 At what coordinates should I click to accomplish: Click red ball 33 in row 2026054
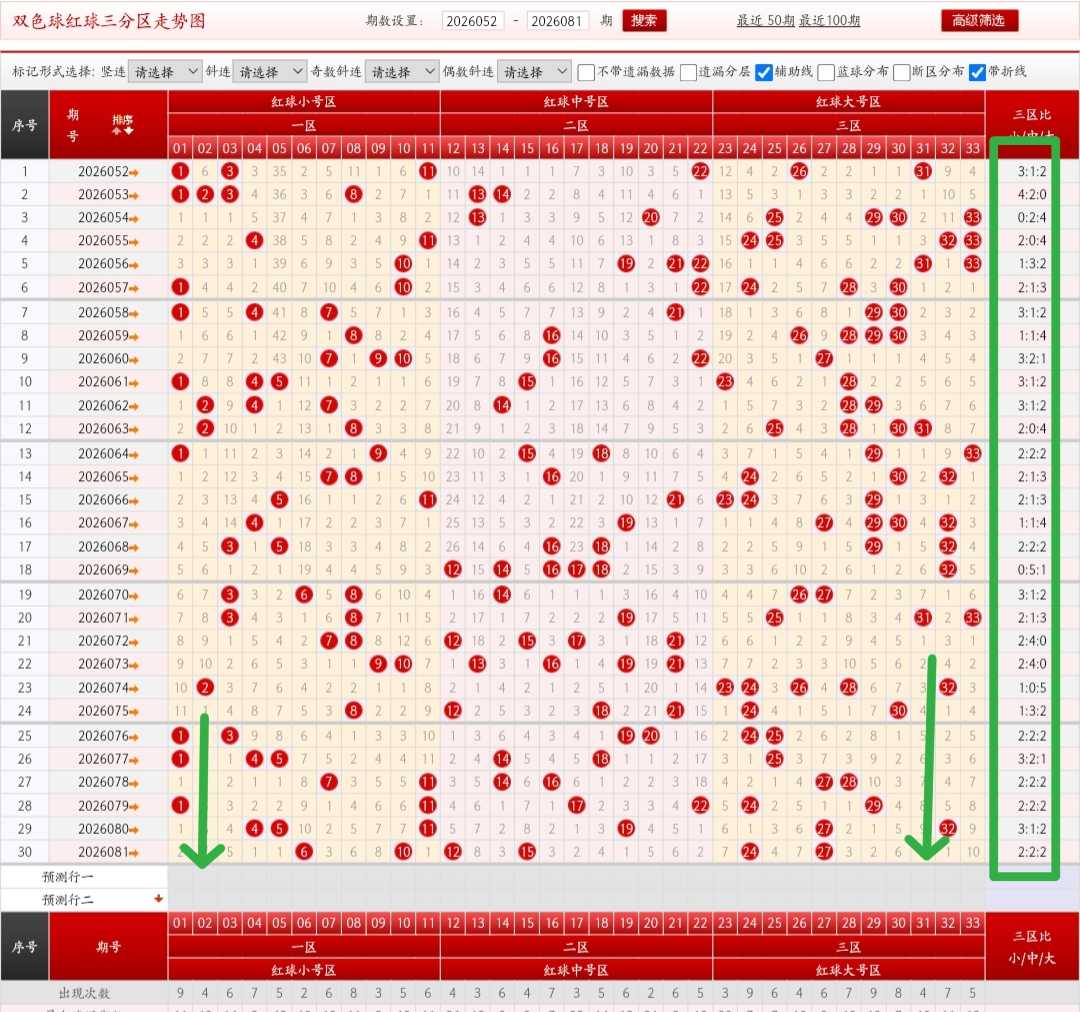coord(972,217)
